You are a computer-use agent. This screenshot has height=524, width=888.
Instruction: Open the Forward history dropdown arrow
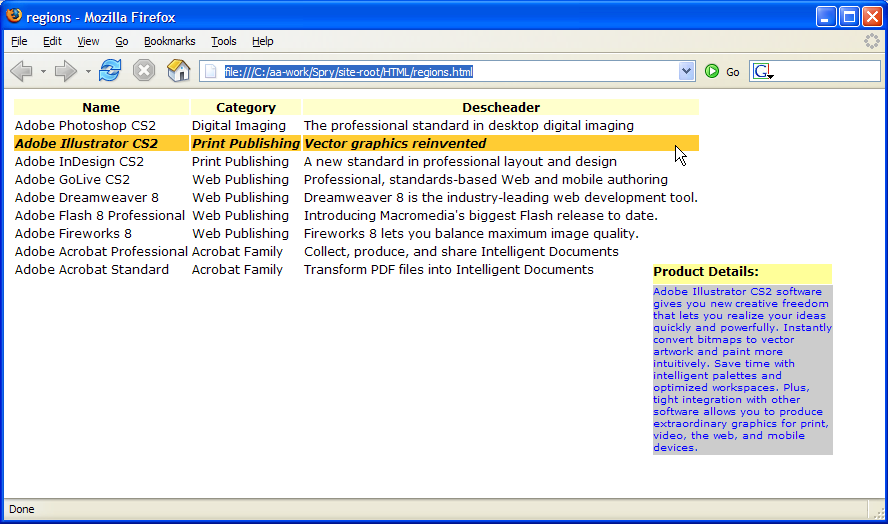point(88,71)
